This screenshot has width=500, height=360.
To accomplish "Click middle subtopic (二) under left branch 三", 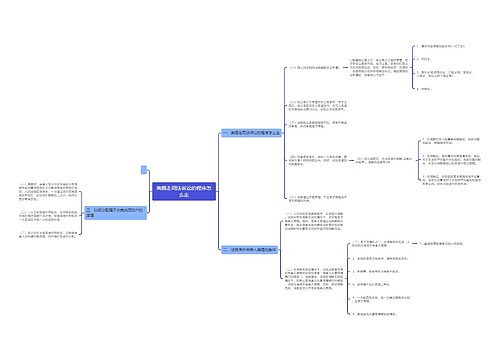I will pyautogui.click(x=48, y=216).
